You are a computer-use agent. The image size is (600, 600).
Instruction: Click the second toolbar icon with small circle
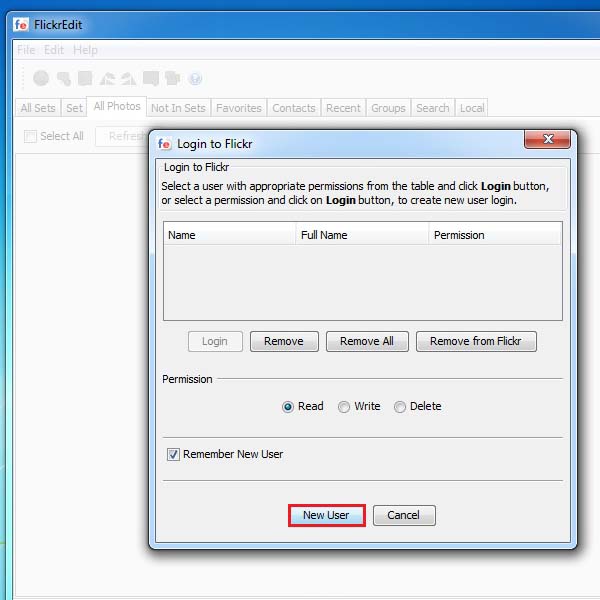(64, 78)
